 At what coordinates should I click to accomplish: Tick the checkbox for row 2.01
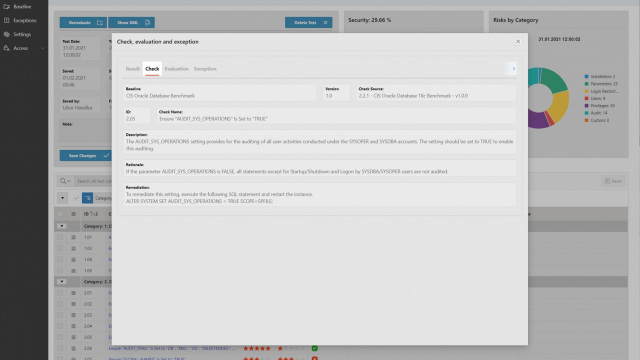point(60,293)
